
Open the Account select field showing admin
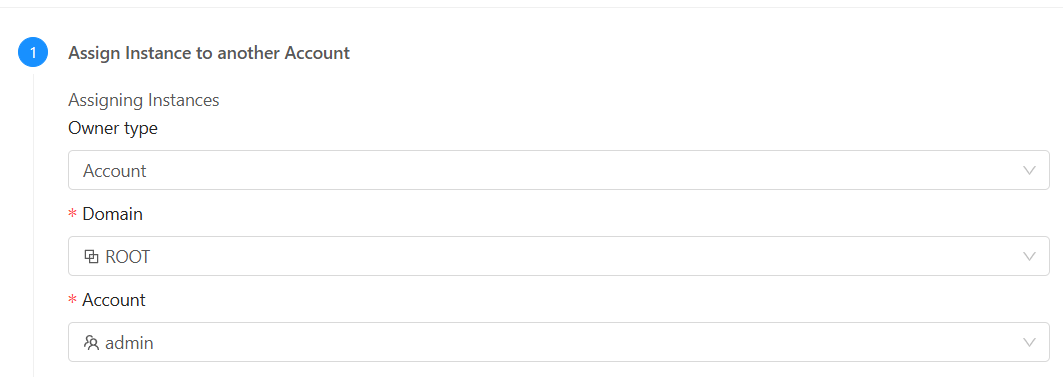559,342
